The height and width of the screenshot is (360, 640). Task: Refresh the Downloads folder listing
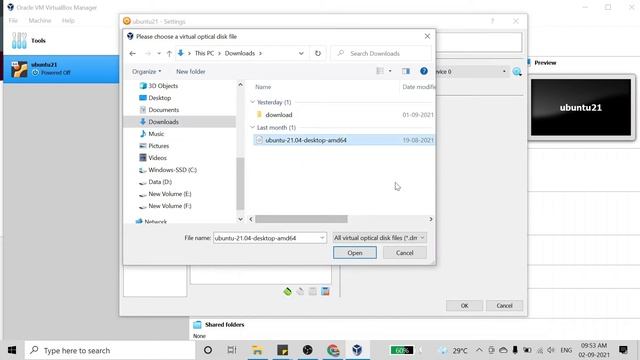(318, 53)
